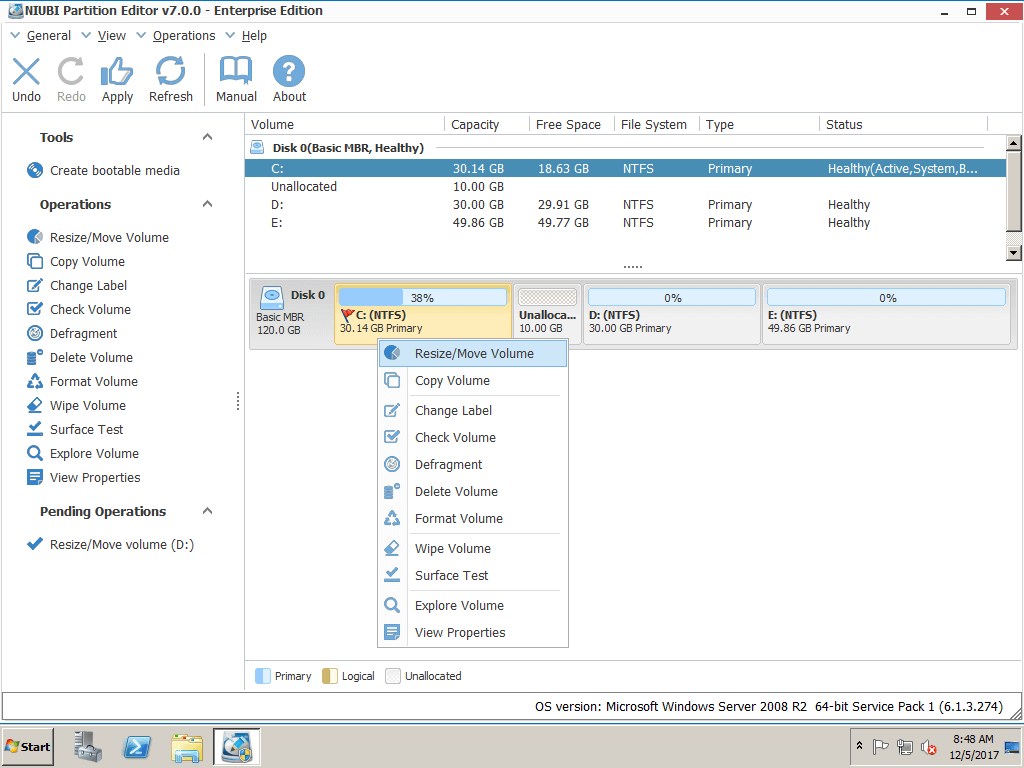The width and height of the screenshot is (1024, 768).
Task: Click Create bootable media disc icon
Action: (x=35, y=170)
